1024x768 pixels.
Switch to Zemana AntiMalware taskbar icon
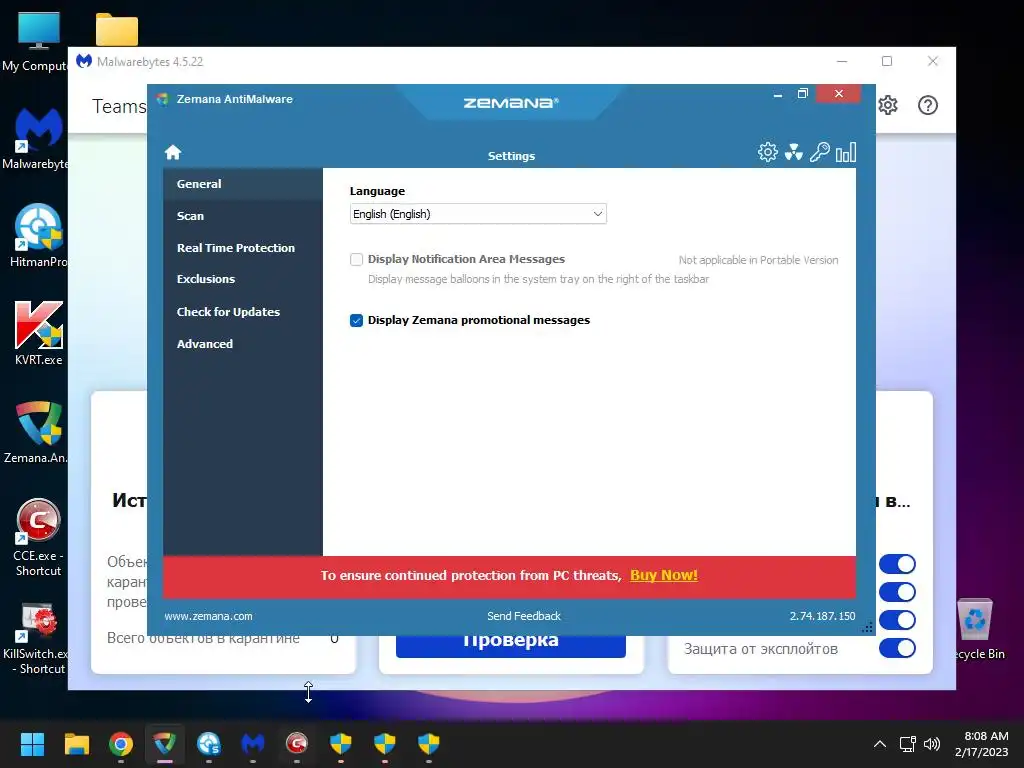point(165,744)
